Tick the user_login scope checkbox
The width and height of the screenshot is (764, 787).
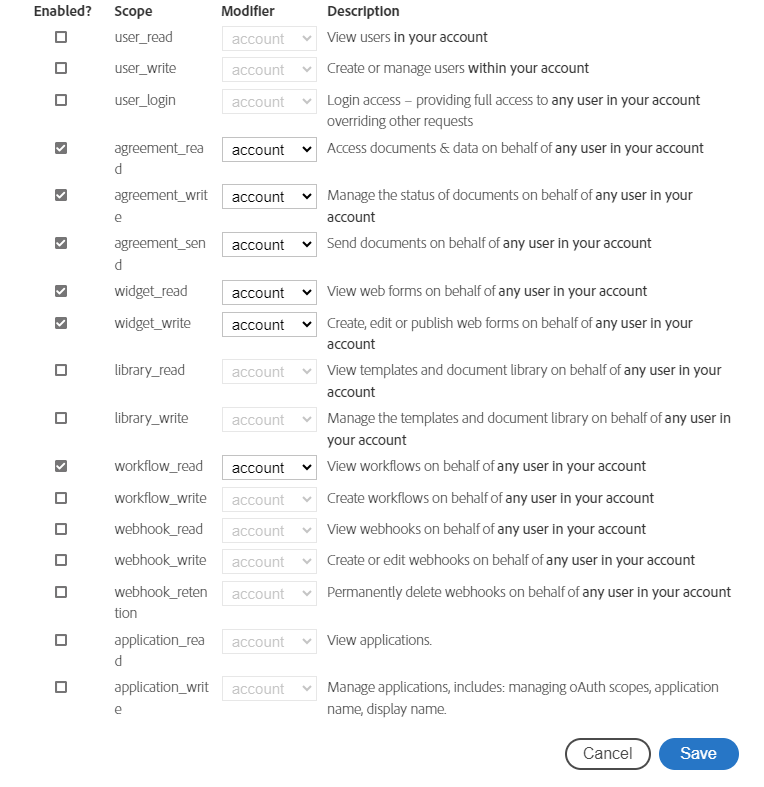61,100
